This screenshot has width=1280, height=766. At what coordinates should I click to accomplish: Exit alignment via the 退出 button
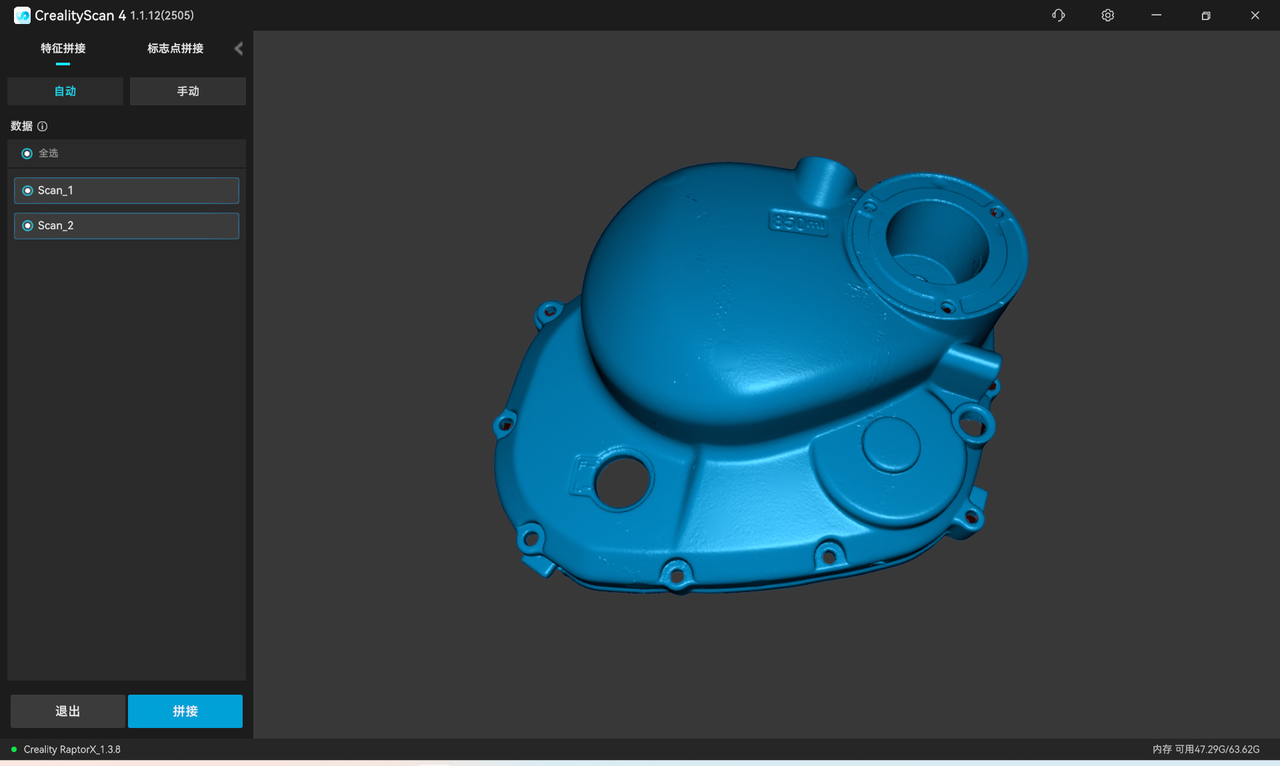pyautogui.click(x=66, y=711)
